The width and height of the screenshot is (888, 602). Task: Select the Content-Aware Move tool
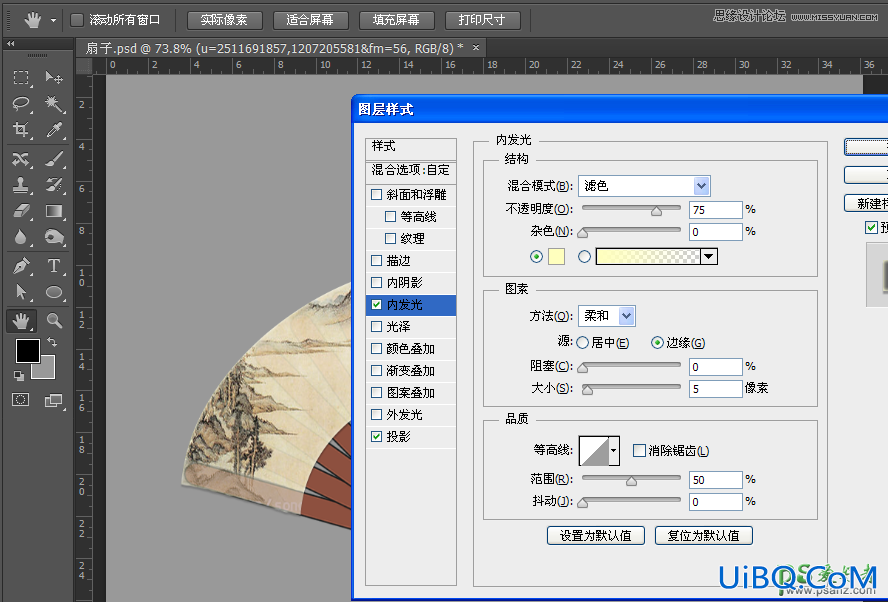point(21,159)
